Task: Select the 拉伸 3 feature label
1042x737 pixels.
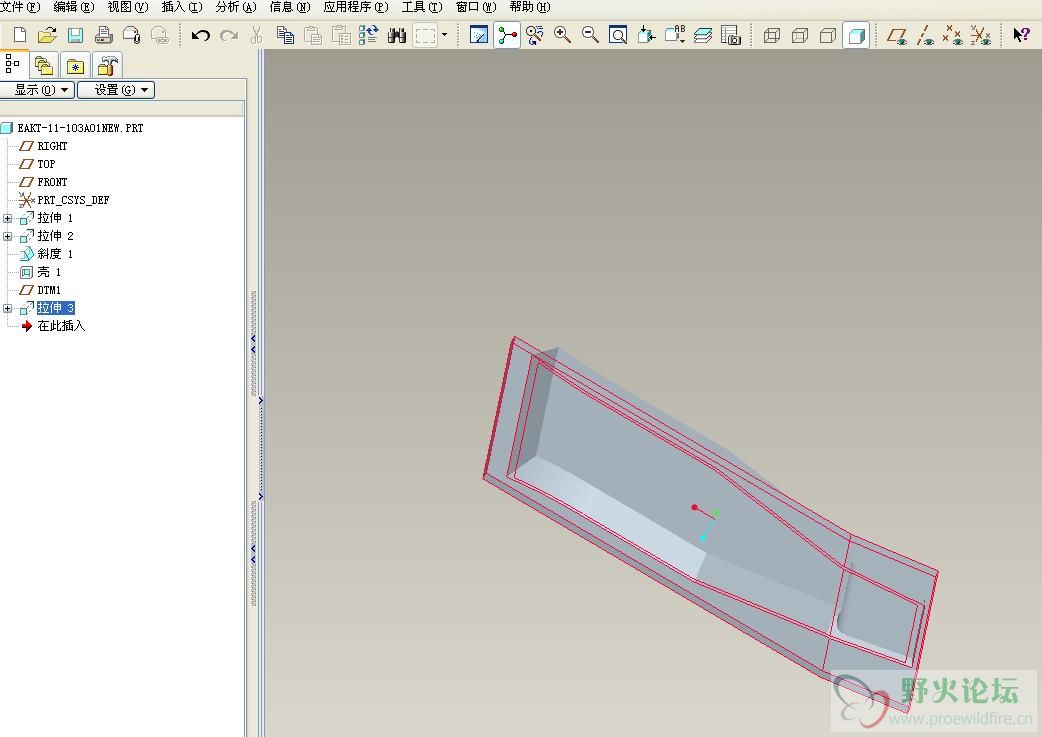Action: click(x=55, y=308)
